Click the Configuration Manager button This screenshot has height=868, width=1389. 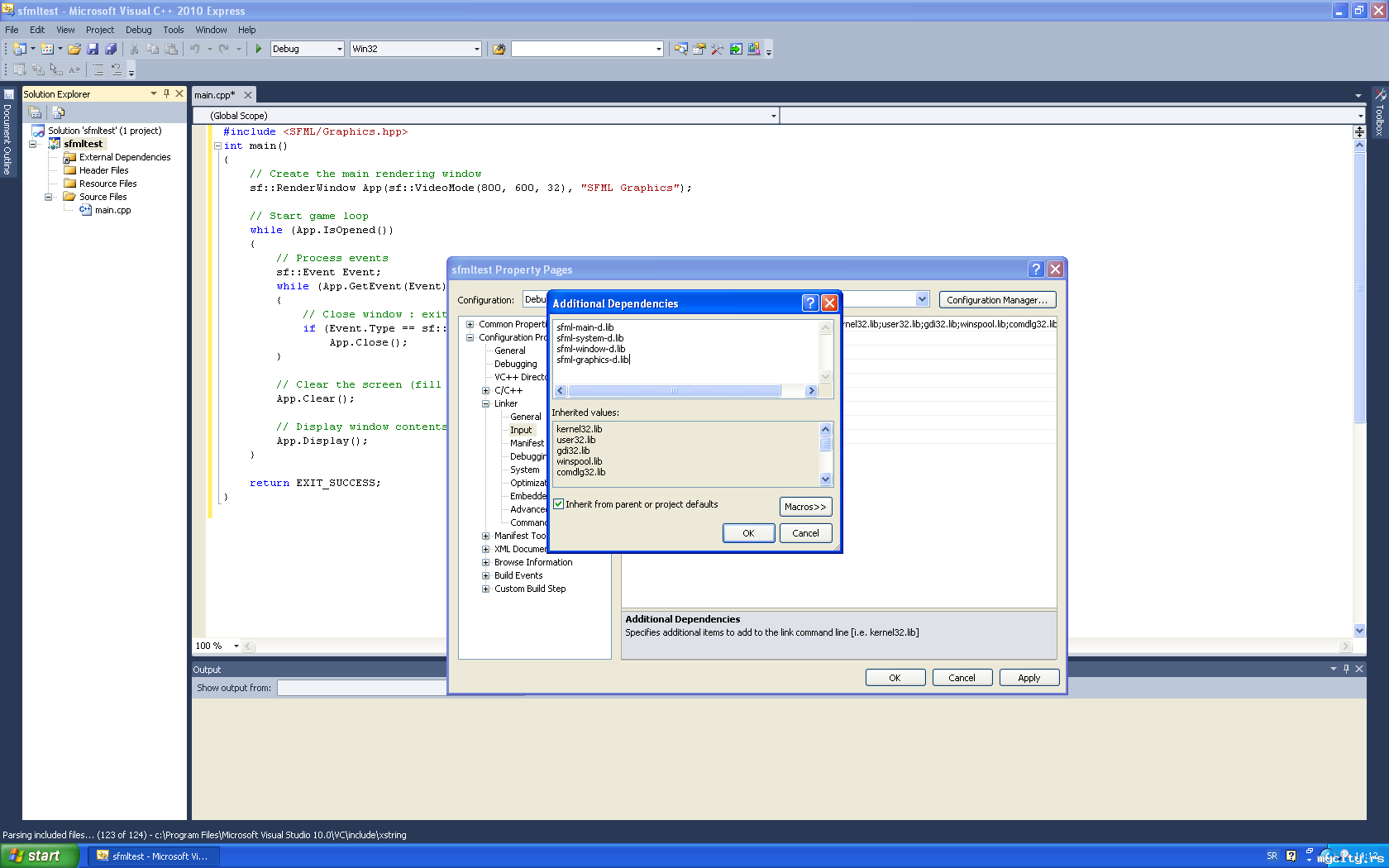[997, 300]
